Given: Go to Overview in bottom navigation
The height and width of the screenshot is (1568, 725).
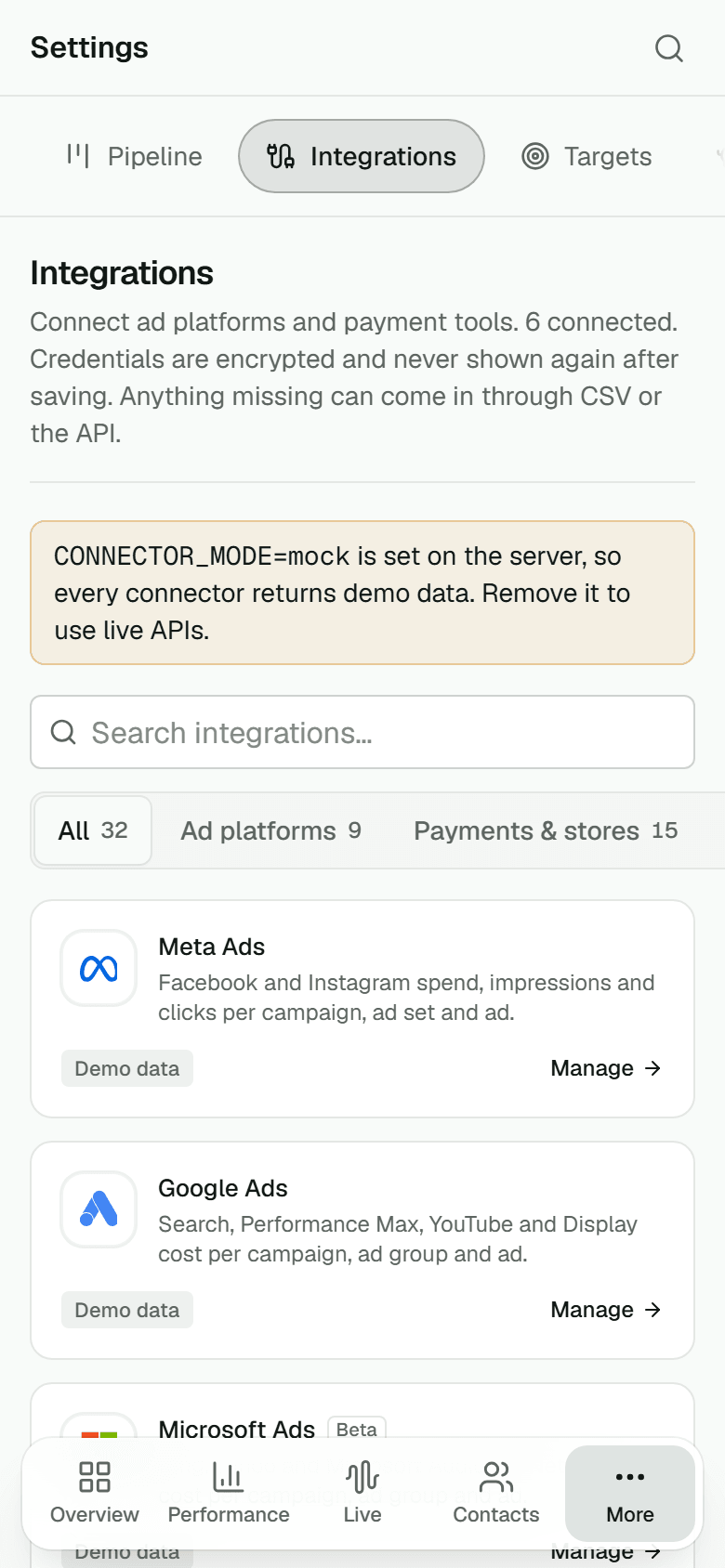Looking at the screenshot, I should point(95,1493).
